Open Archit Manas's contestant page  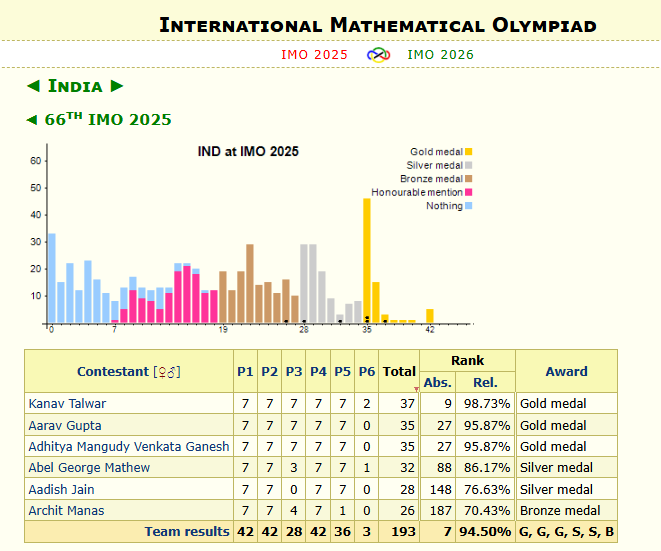[66, 511]
